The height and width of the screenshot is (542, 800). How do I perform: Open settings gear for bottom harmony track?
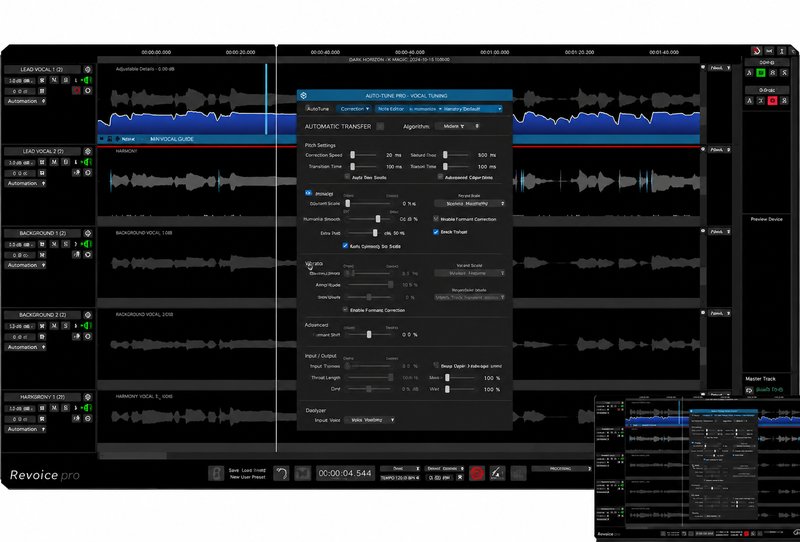88,397
